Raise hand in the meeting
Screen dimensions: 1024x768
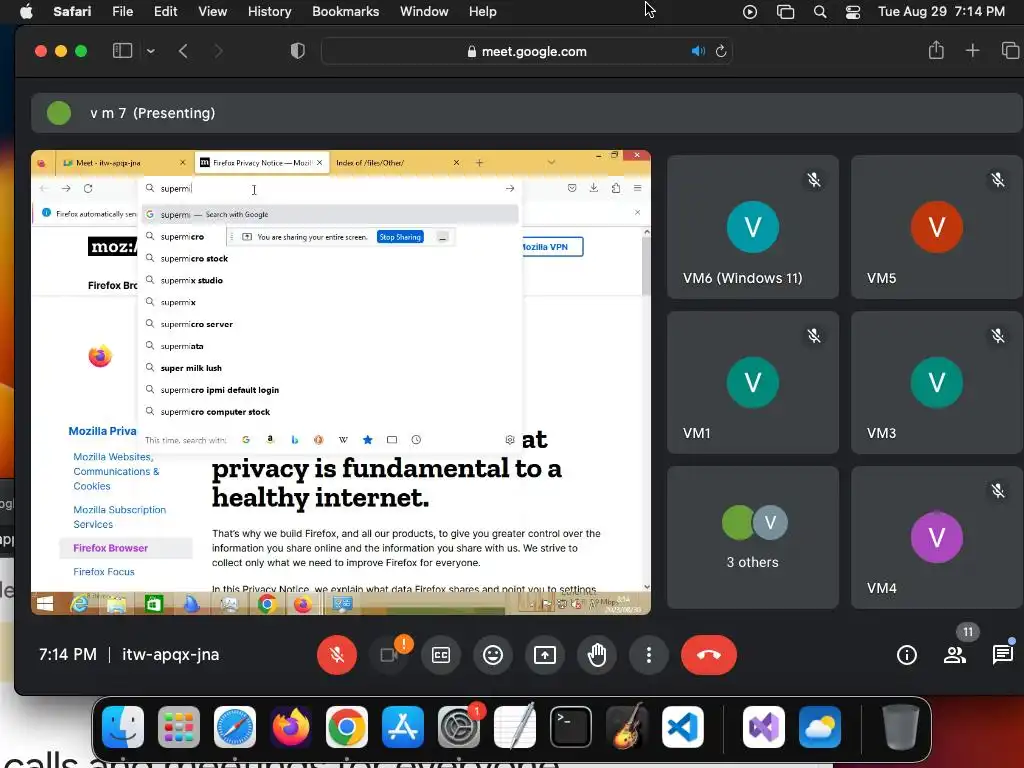[x=597, y=654]
